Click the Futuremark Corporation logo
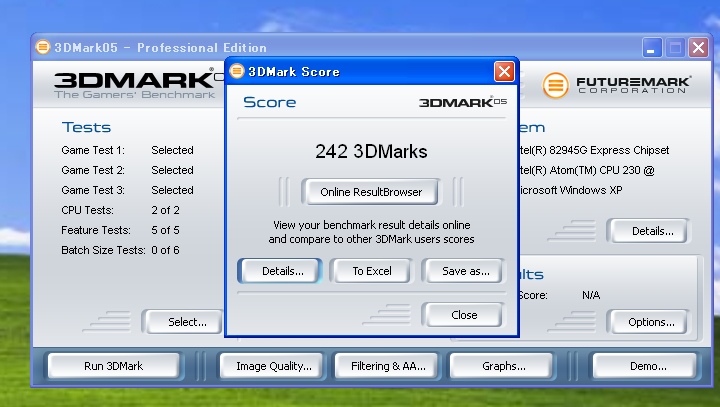This screenshot has width=720, height=407. click(616, 85)
